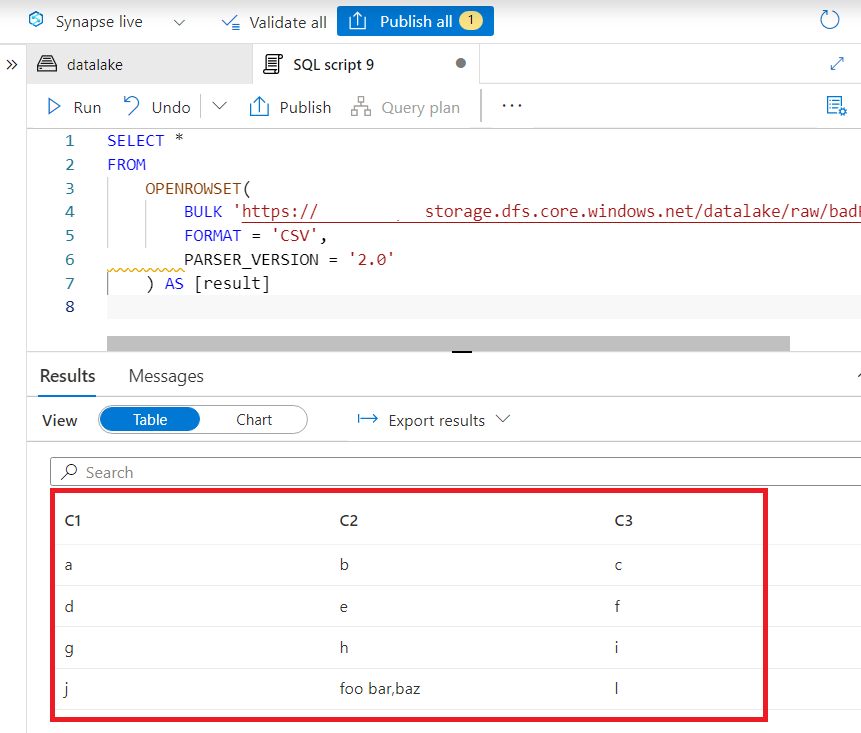The height and width of the screenshot is (733, 861).
Task: Click the export arrow icon
Action: (x=367, y=419)
